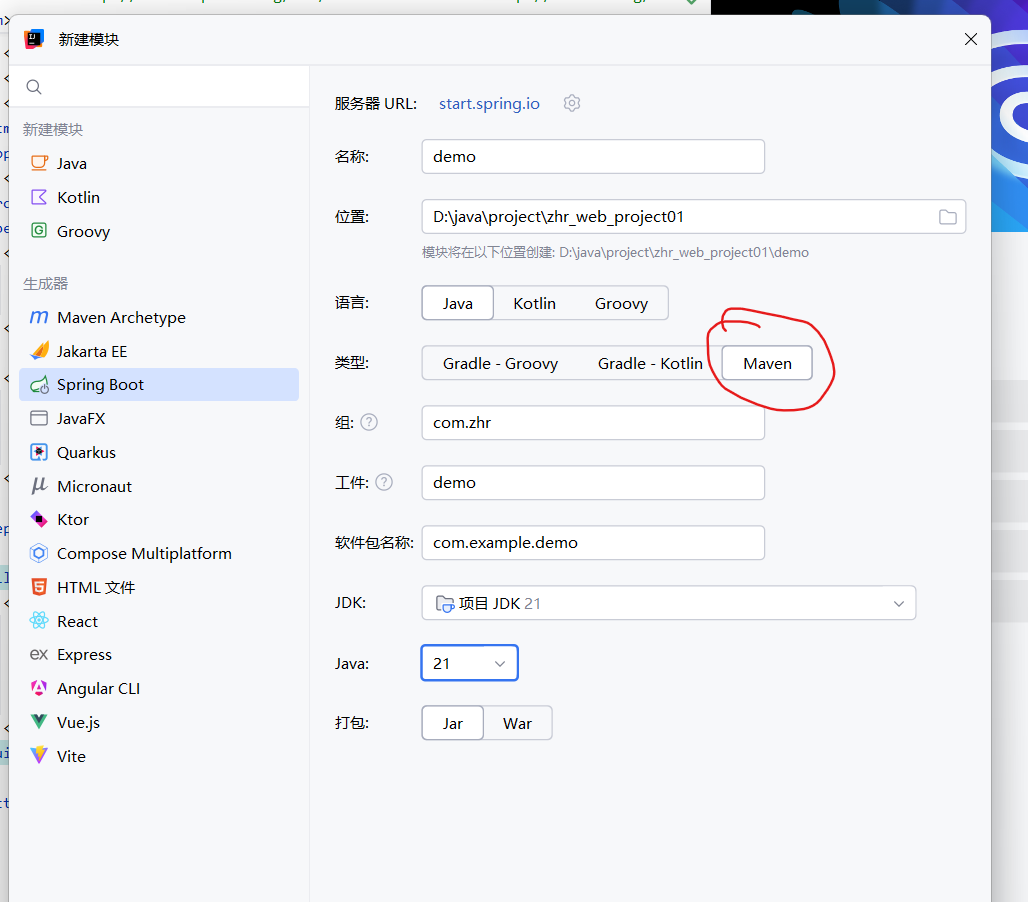Click the 生成器 section header

tap(46, 284)
